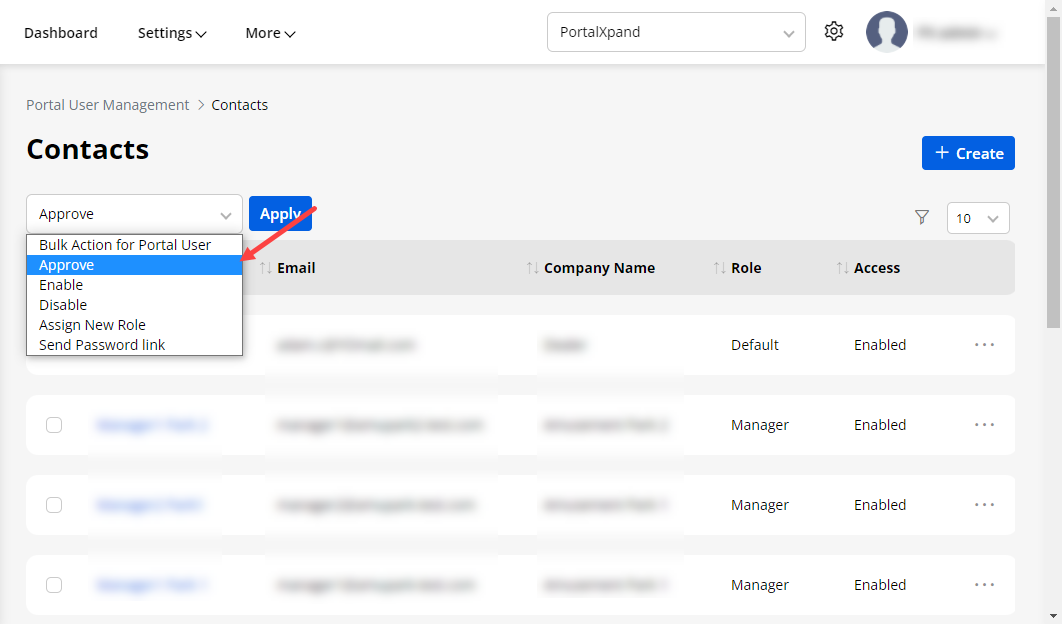1062x624 pixels.
Task: Expand the PortalXpand portal selector
Action: tap(675, 32)
